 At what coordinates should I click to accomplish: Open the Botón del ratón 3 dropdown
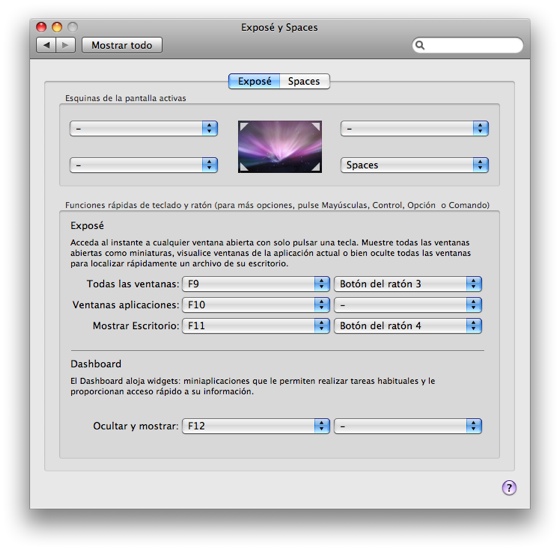pyautogui.click(x=408, y=284)
